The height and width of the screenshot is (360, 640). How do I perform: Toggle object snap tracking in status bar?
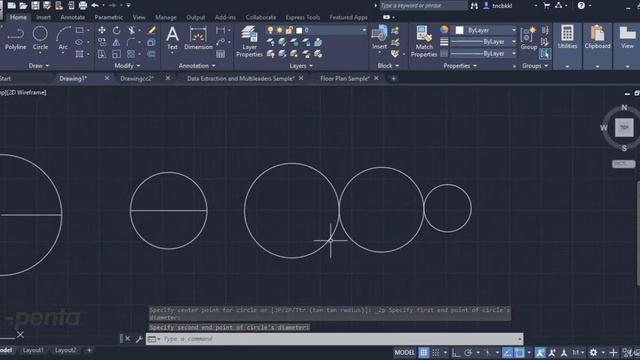pos(507,352)
